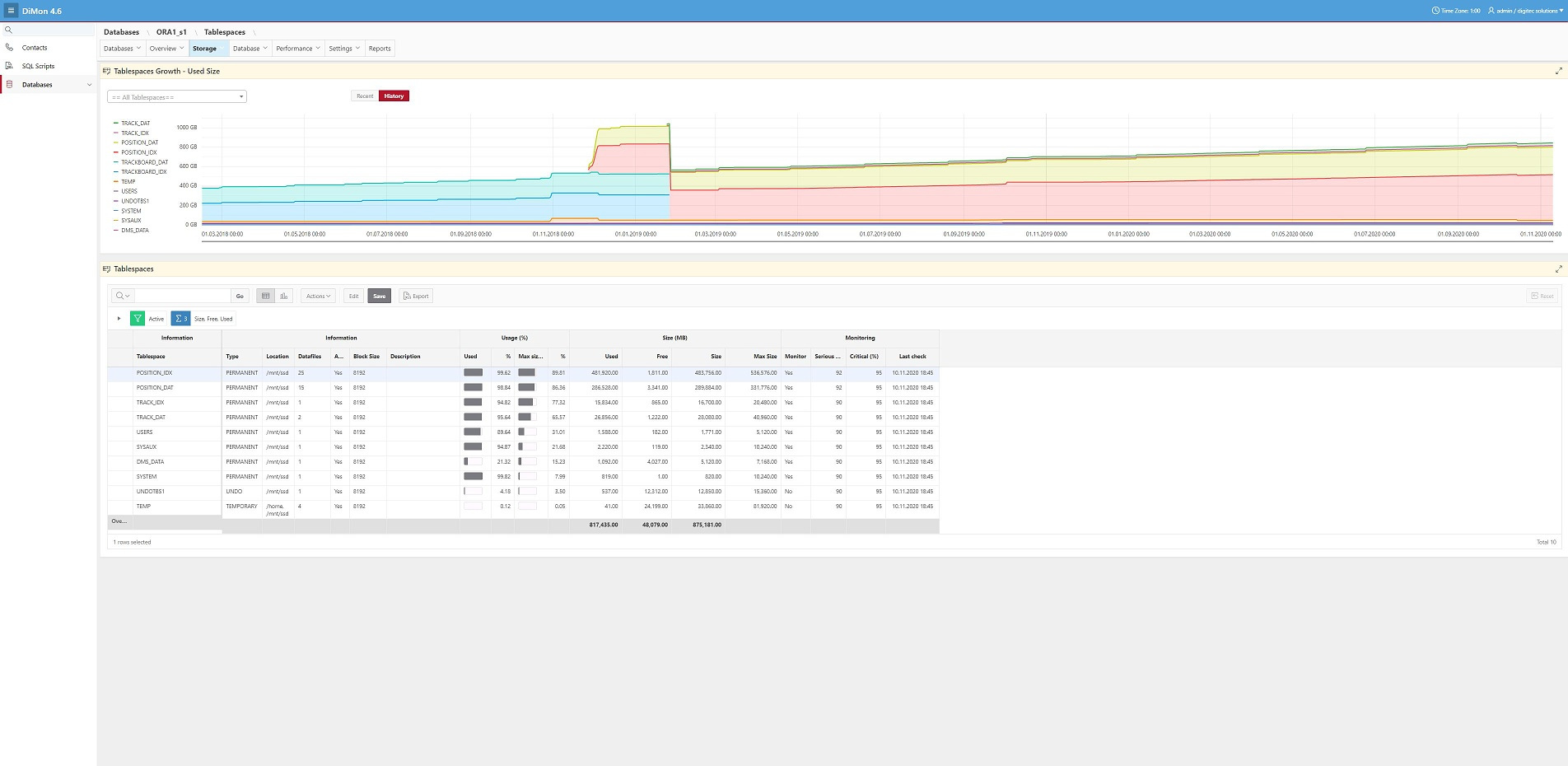
Task: Open the Performance tab menu
Action: coord(297,49)
